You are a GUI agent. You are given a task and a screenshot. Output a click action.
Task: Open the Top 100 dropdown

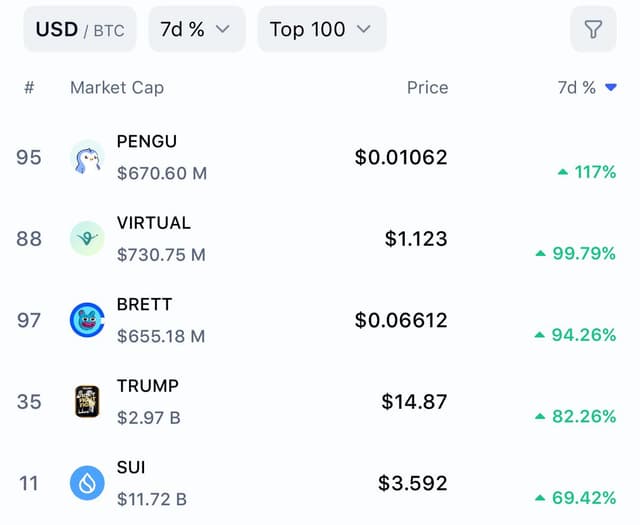(x=322, y=29)
